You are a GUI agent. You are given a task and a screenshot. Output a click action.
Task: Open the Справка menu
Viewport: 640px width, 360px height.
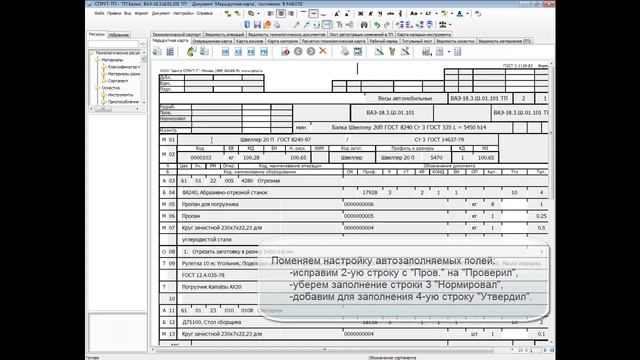204,13
